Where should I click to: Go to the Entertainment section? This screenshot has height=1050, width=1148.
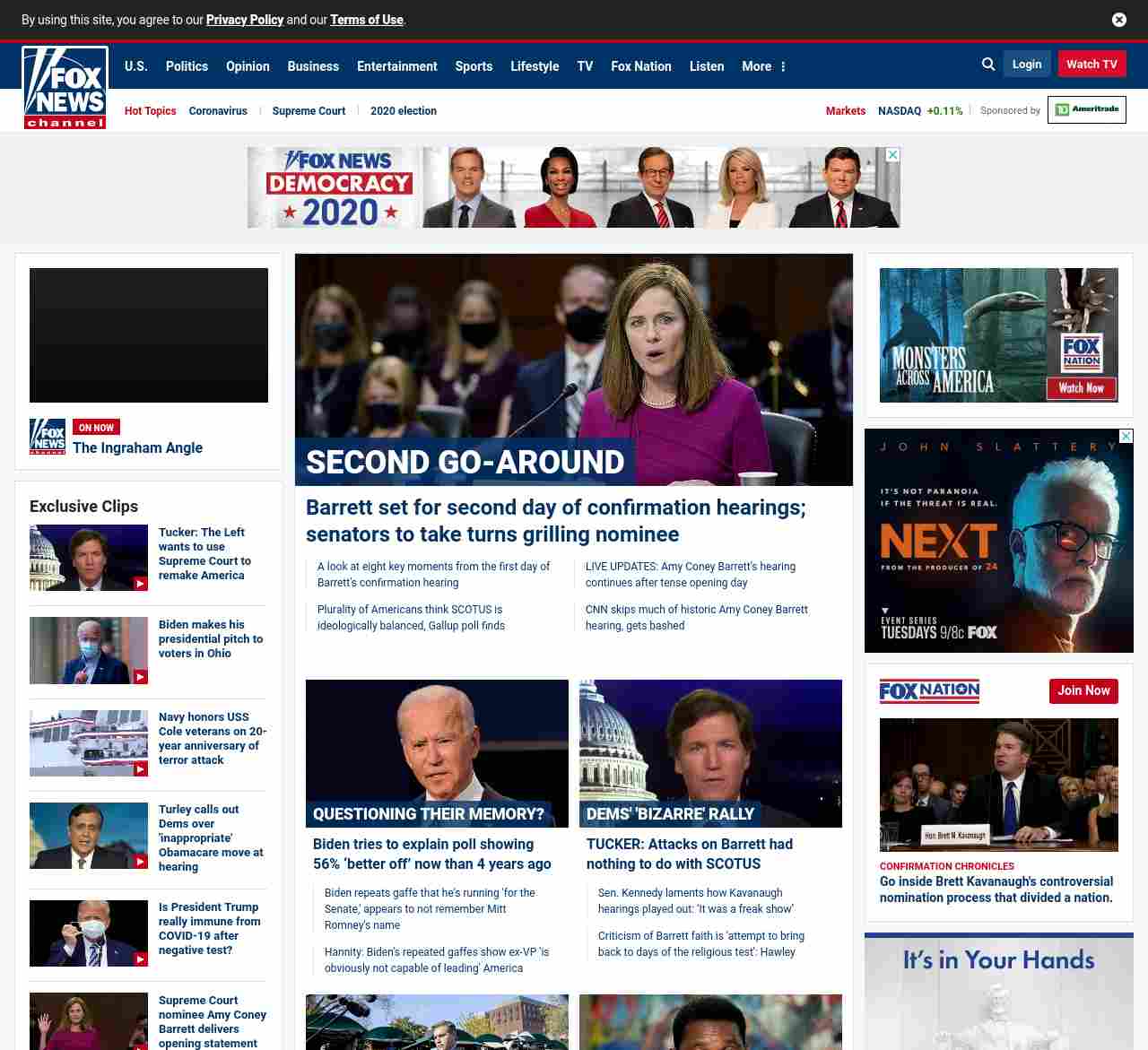tap(396, 66)
